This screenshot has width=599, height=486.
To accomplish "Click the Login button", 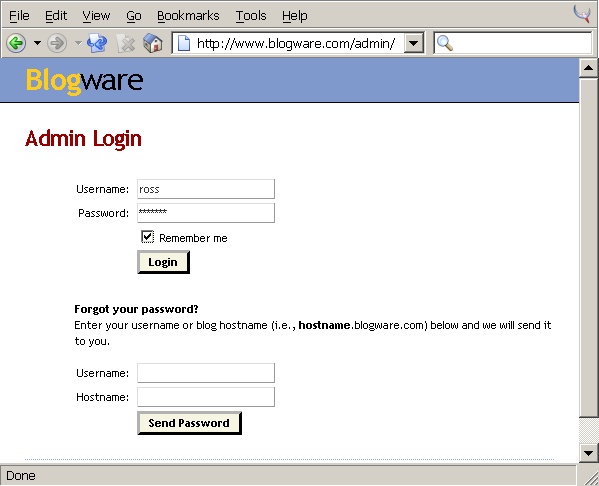I will click(x=164, y=262).
